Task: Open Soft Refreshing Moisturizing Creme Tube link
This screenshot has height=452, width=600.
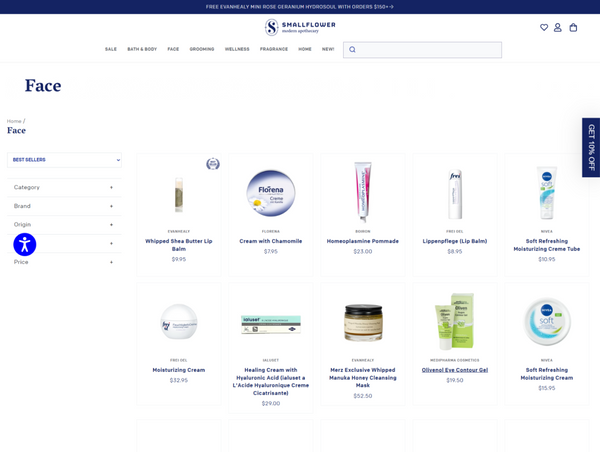Action: (x=547, y=245)
